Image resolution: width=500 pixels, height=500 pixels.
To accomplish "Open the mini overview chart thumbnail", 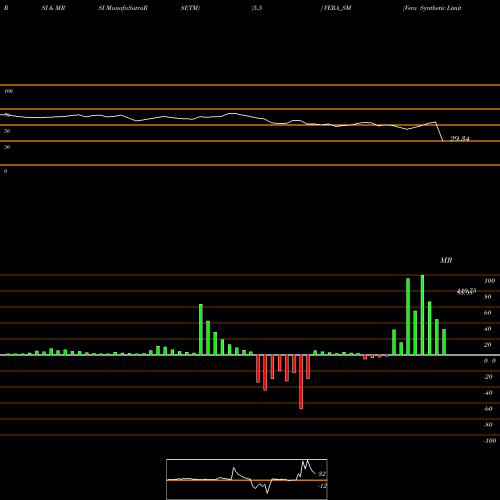I will (x=247, y=479).
